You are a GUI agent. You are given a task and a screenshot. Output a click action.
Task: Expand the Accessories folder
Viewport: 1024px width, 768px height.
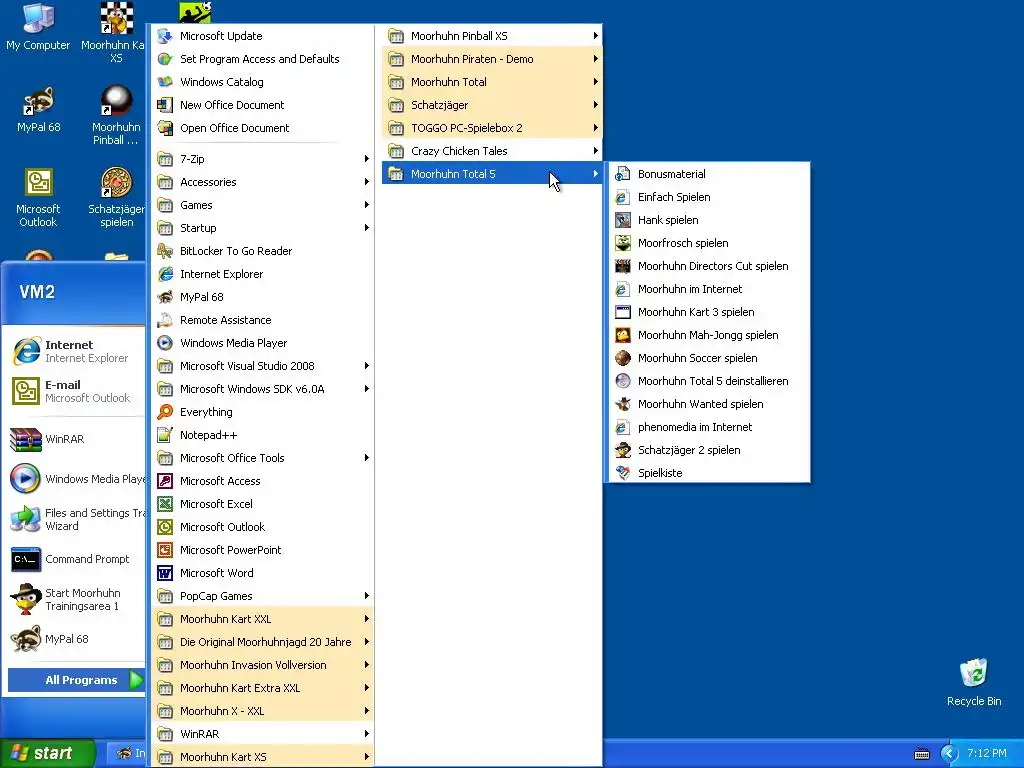point(263,182)
